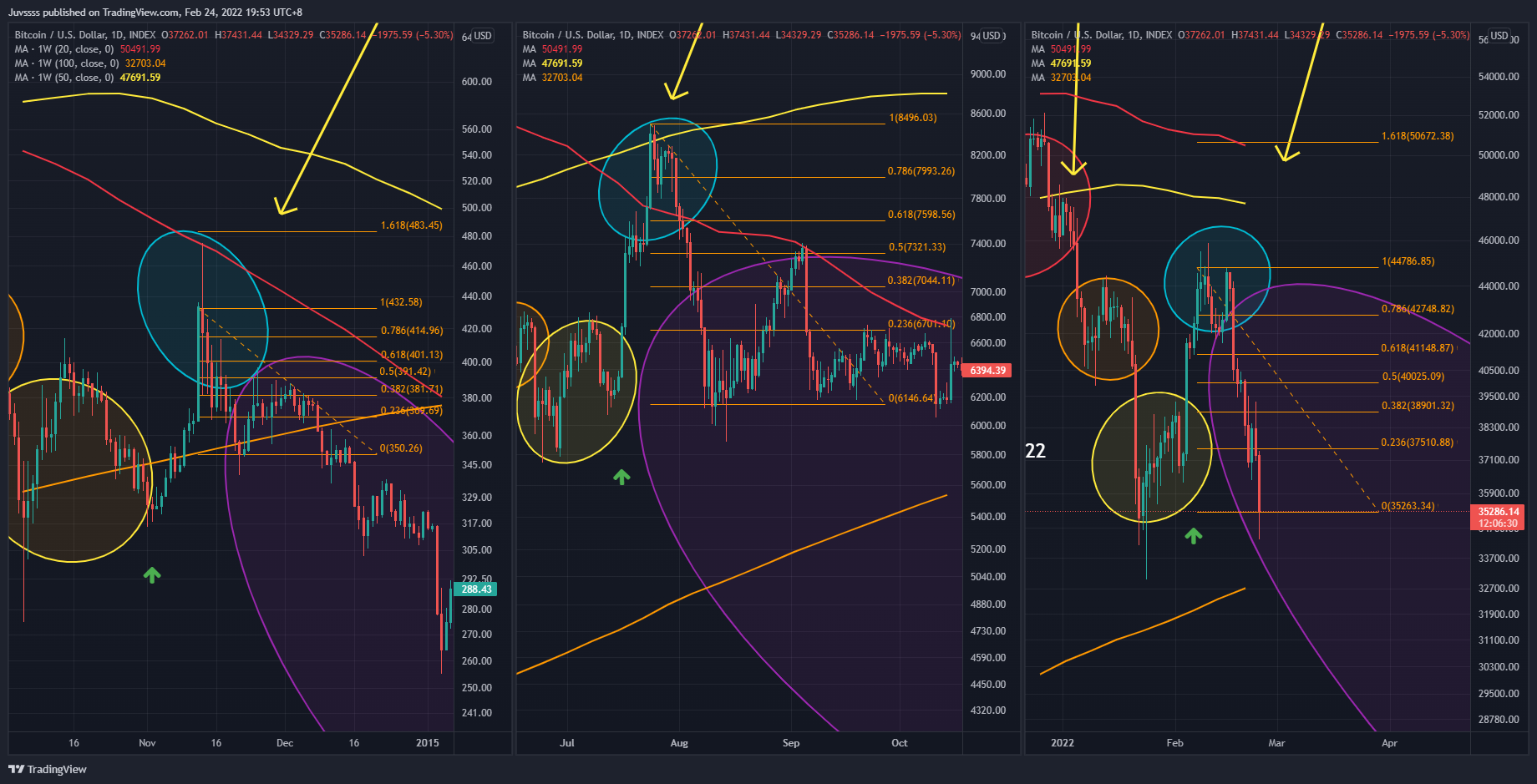
Task: Click 'Nov' on the left chart time axis
Action: (147, 743)
